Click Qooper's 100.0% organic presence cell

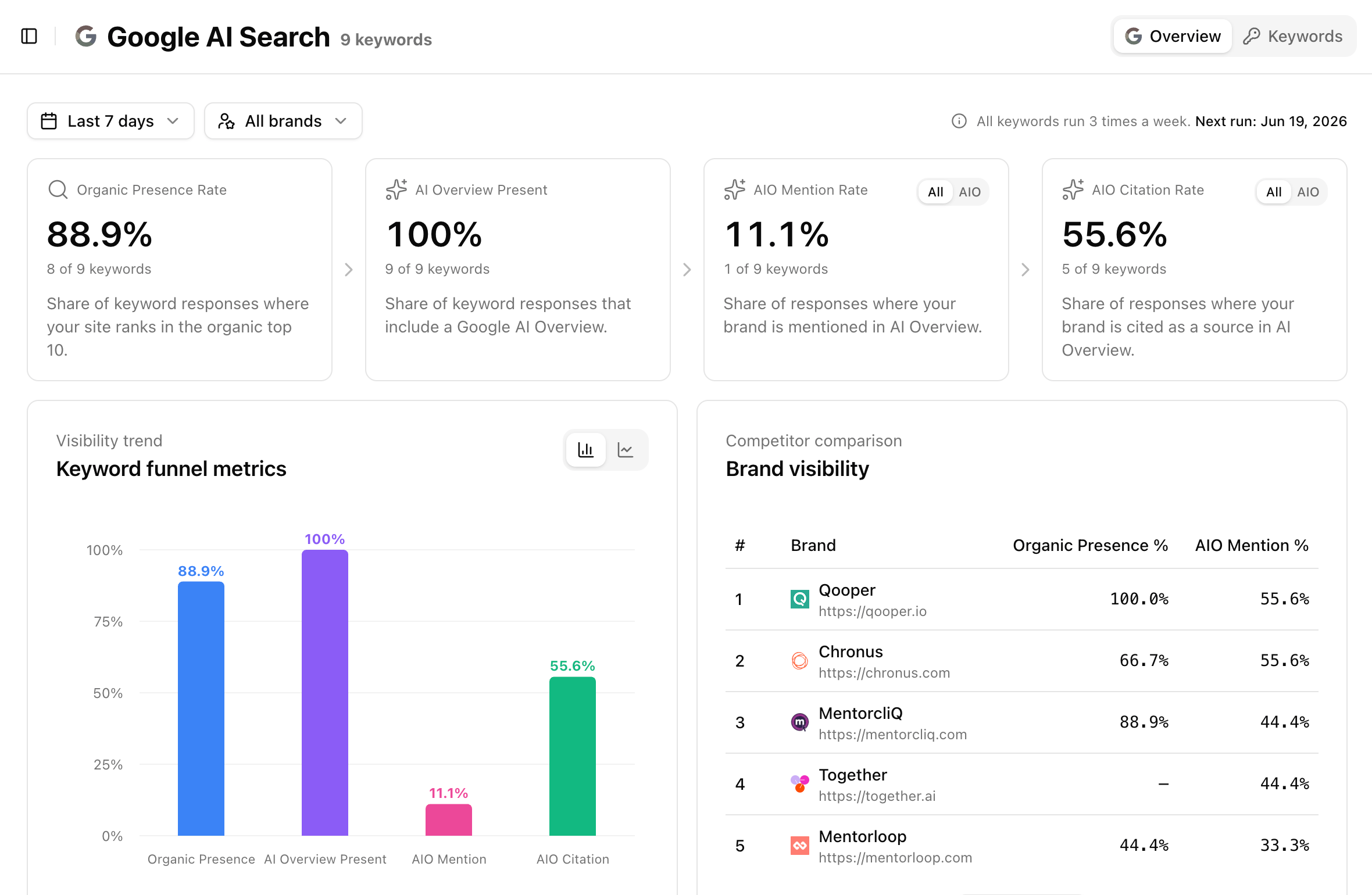pos(1139,599)
